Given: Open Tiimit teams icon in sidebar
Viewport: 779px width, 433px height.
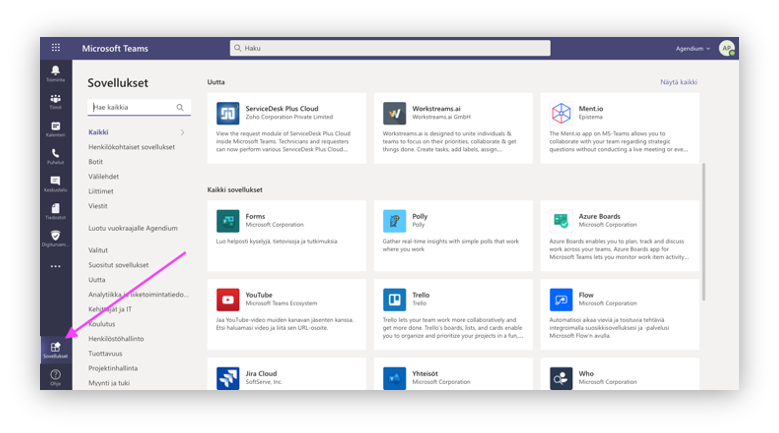Looking at the screenshot, I should (x=56, y=101).
